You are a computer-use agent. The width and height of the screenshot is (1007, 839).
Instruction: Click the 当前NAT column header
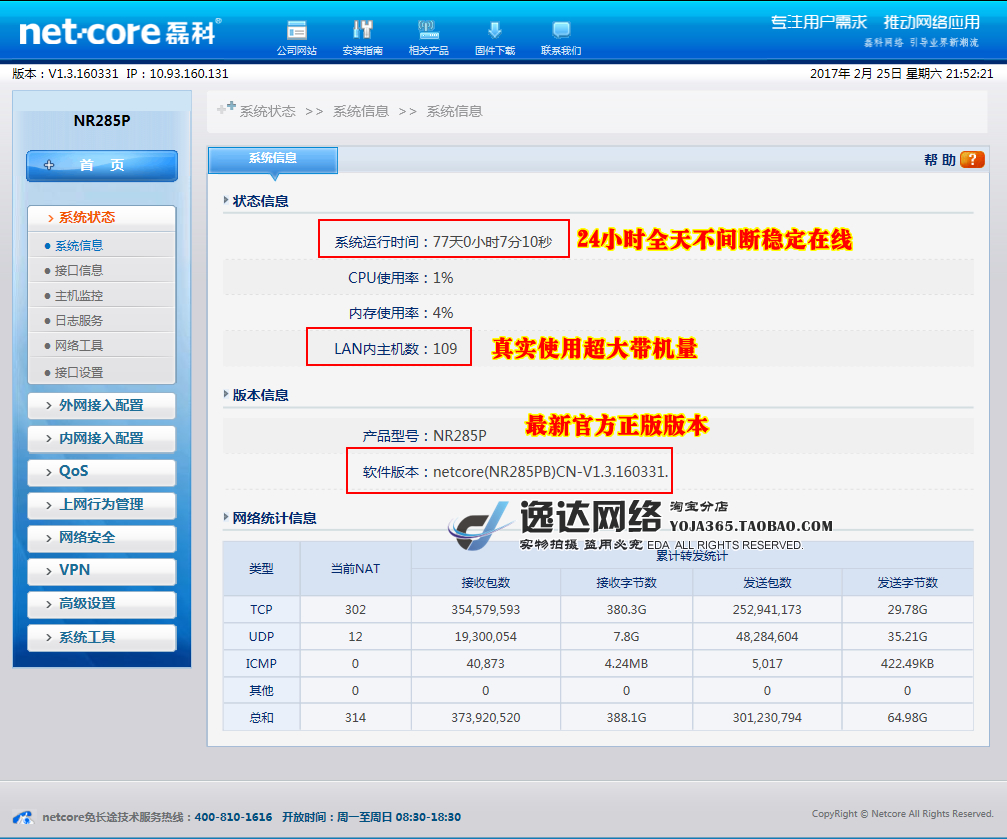click(355, 569)
